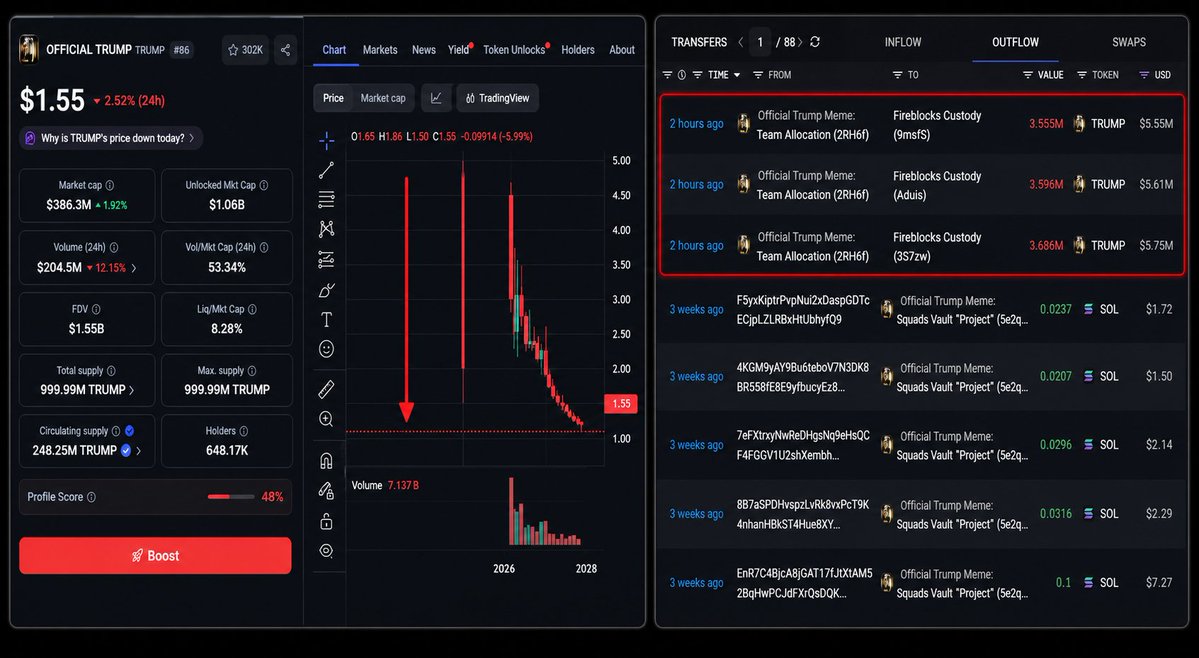1199x658 pixels.
Task: Switch to SWAPS transfers
Action: (x=1129, y=42)
